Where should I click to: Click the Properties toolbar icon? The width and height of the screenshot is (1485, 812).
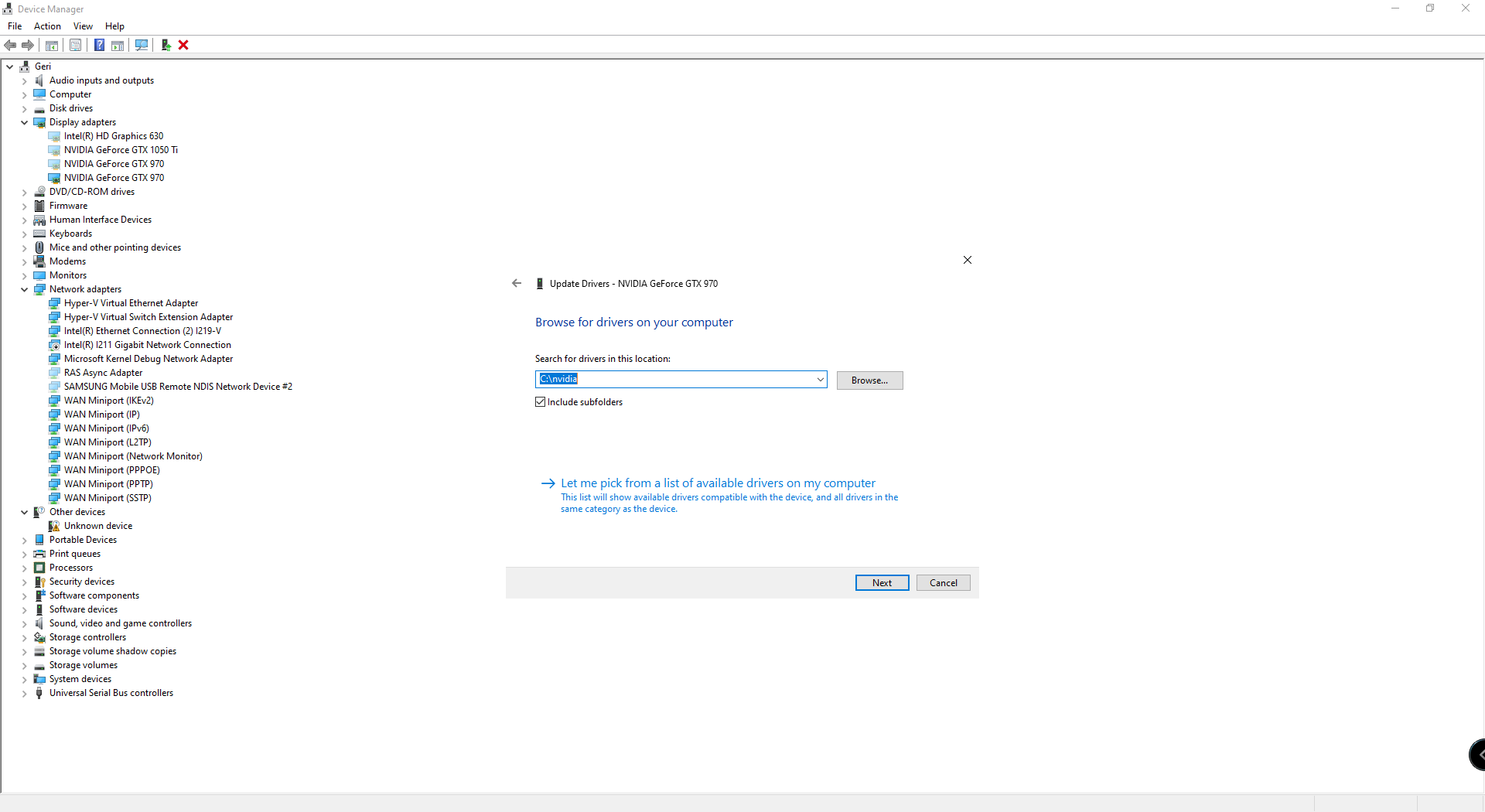(x=75, y=45)
